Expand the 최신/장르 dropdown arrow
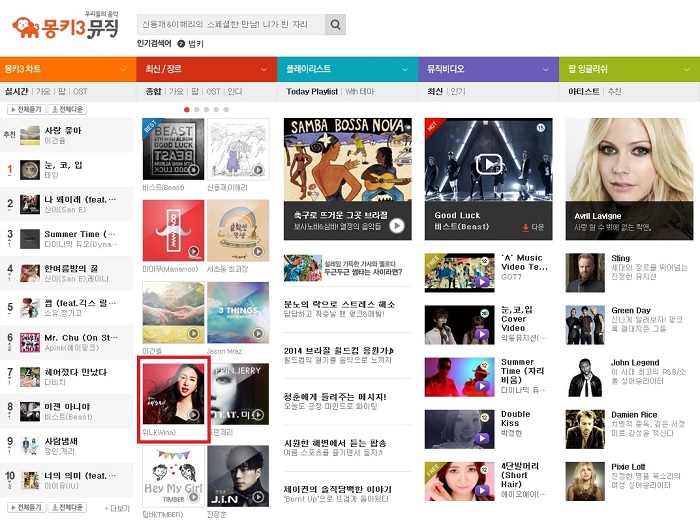The height and width of the screenshot is (525, 700). [264, 70]
